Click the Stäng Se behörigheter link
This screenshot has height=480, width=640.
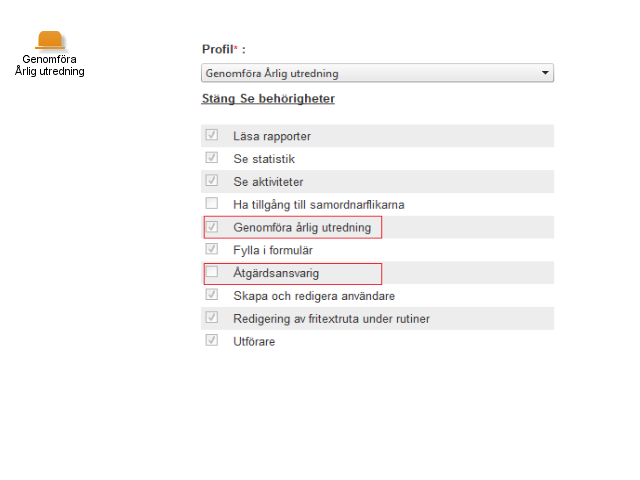268,99
